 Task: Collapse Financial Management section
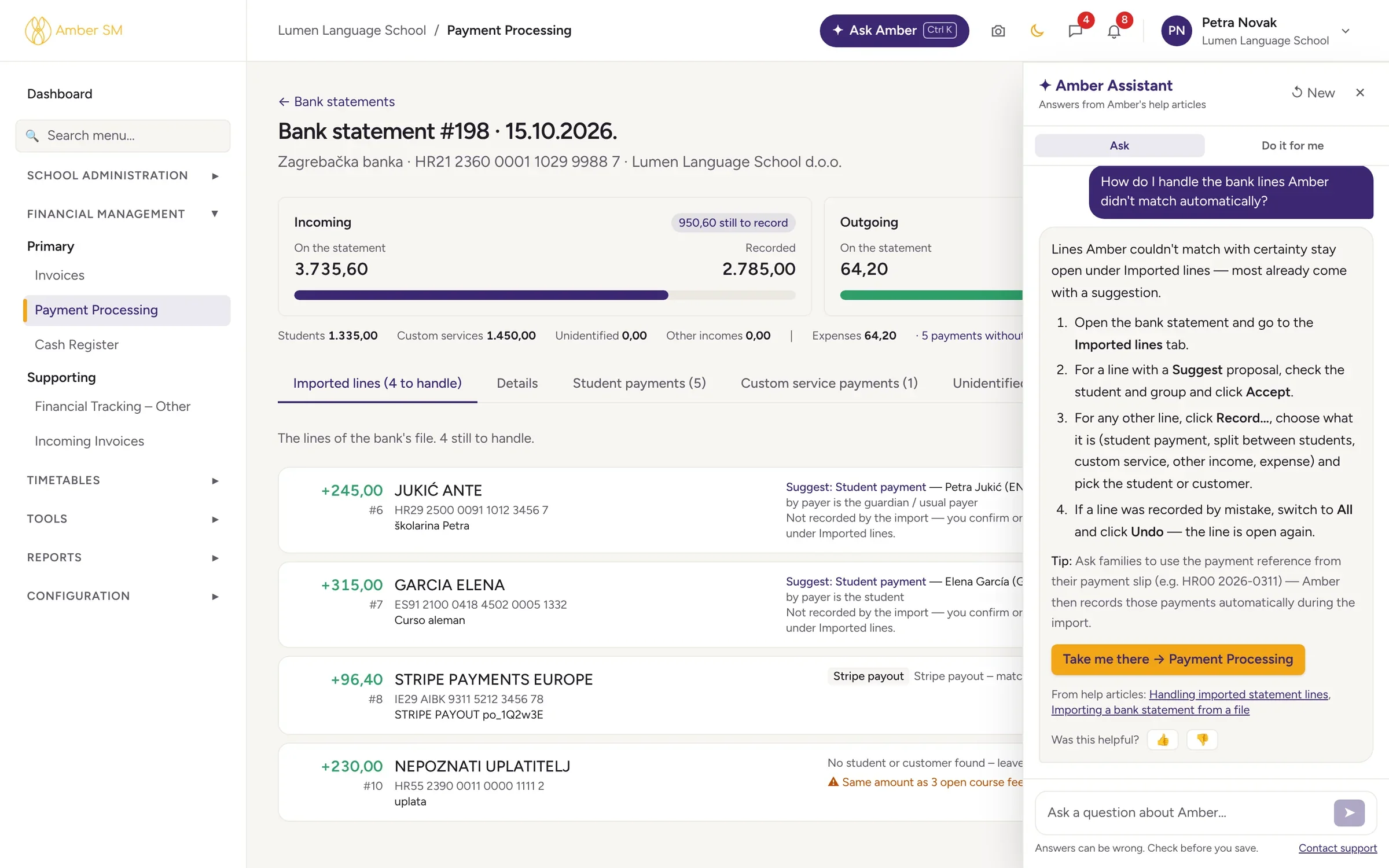tap(123, 214)
